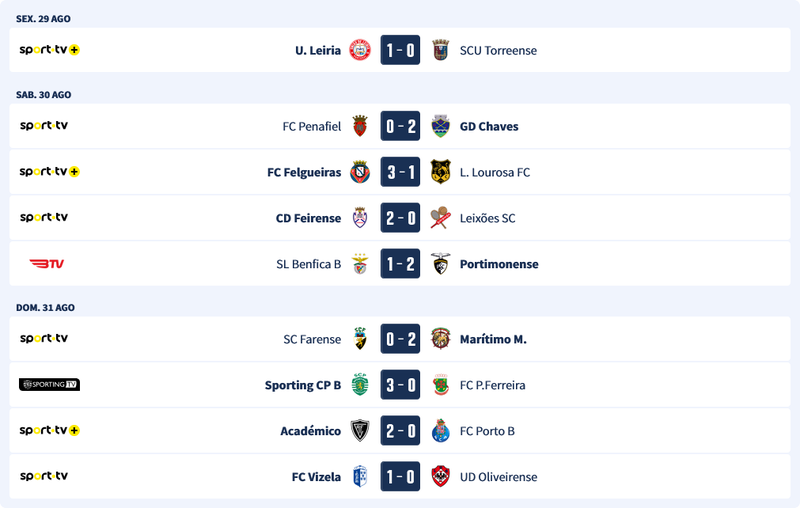Select the Sporting CP B crest

click(360, 385)
